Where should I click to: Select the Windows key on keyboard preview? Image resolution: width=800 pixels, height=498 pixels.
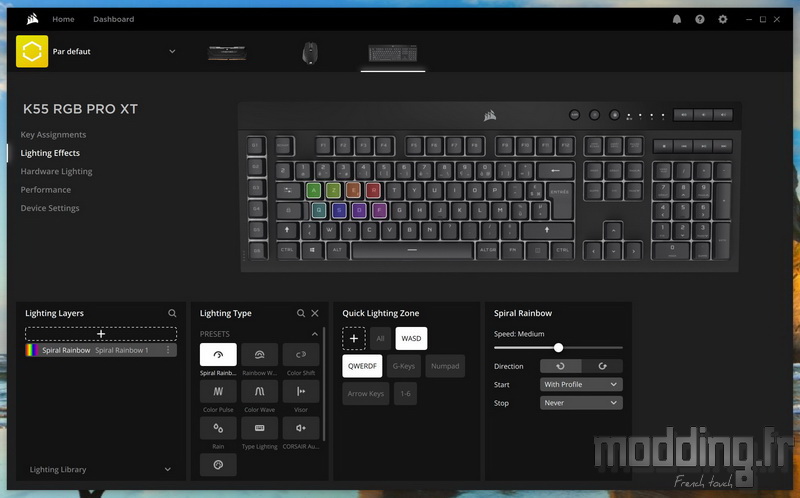tap(312, 250)
